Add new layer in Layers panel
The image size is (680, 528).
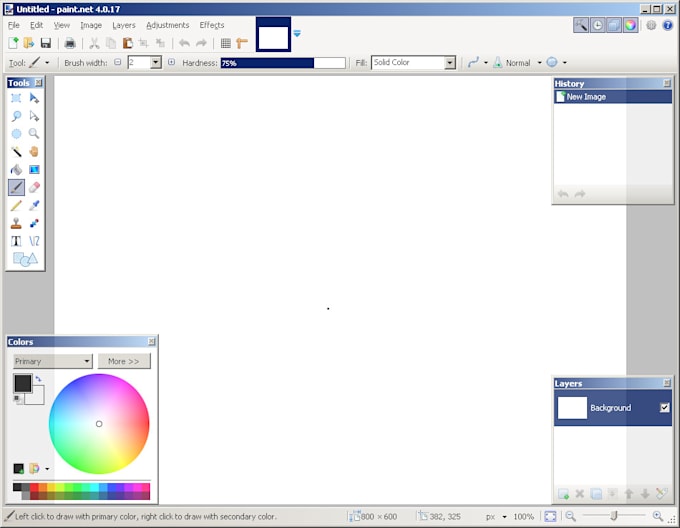[x=563, y=494]
